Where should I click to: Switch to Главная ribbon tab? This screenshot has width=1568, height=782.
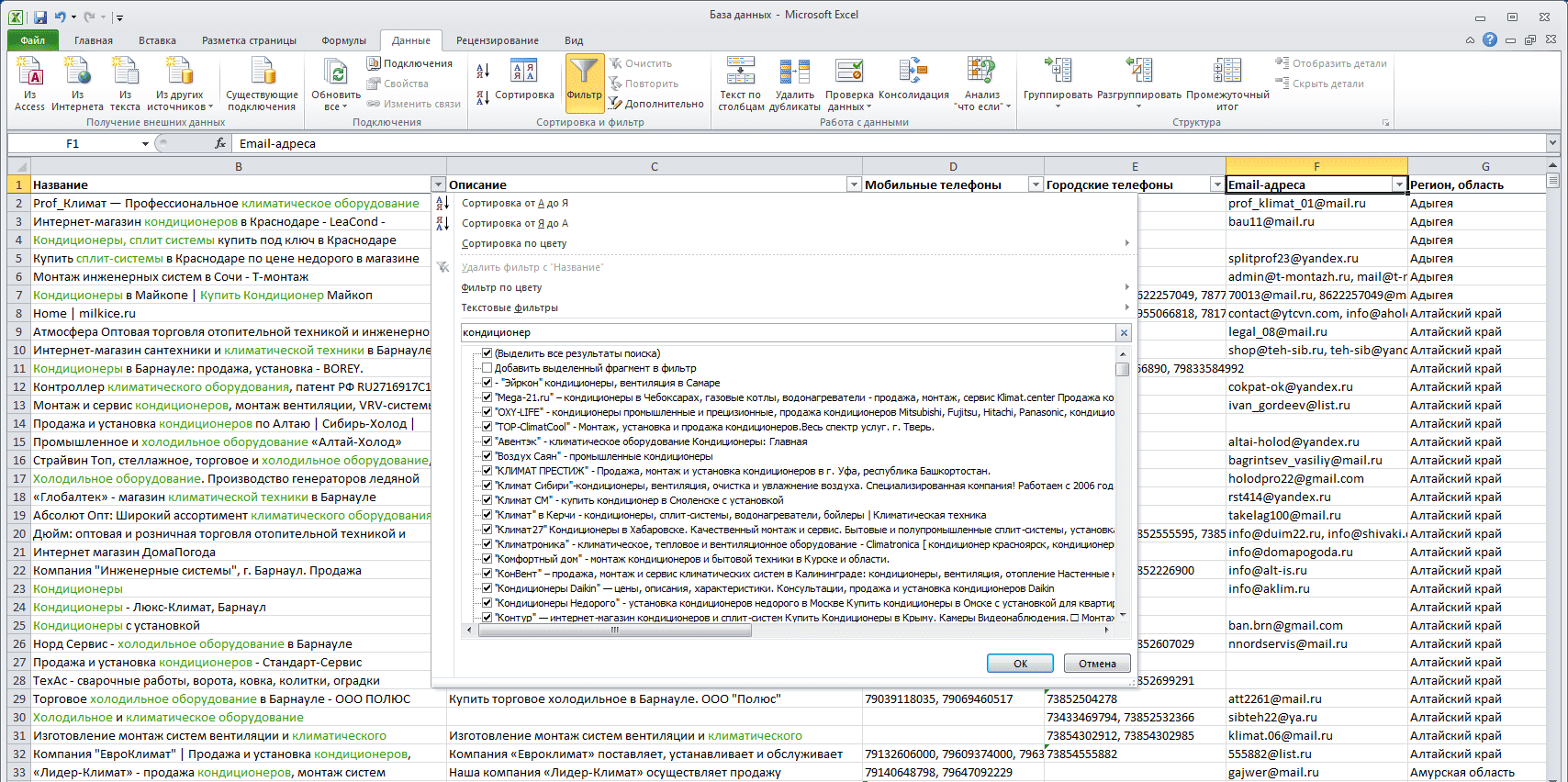(94, 40)
